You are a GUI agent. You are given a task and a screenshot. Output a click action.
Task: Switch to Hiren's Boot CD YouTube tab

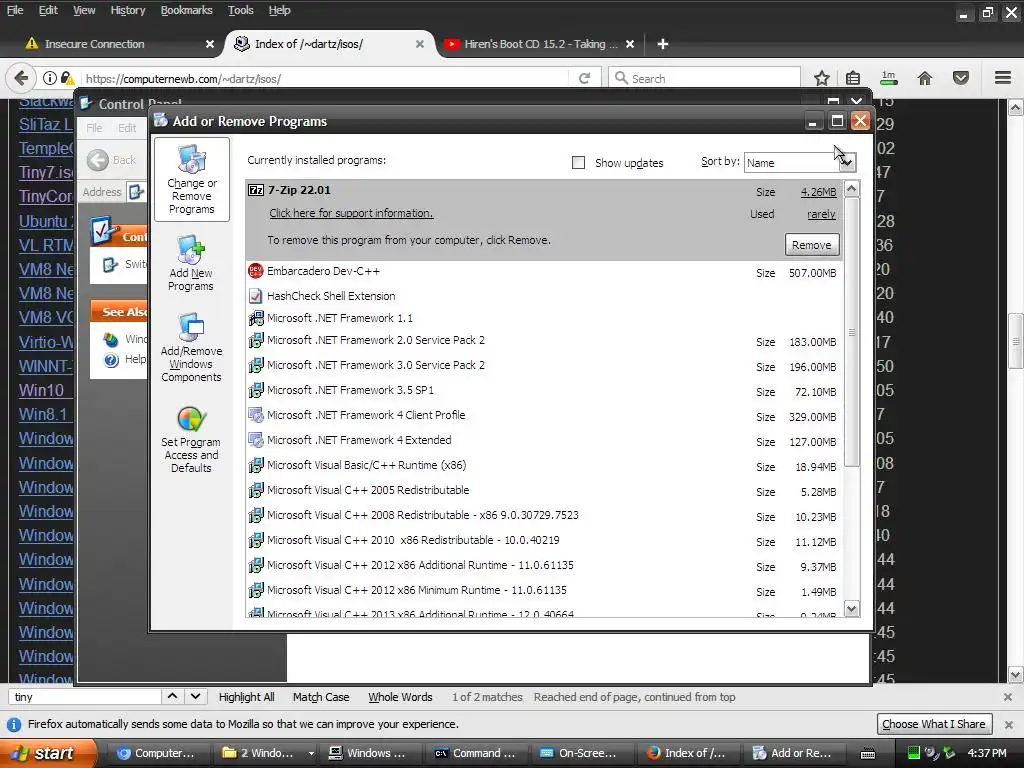(539, 44)
